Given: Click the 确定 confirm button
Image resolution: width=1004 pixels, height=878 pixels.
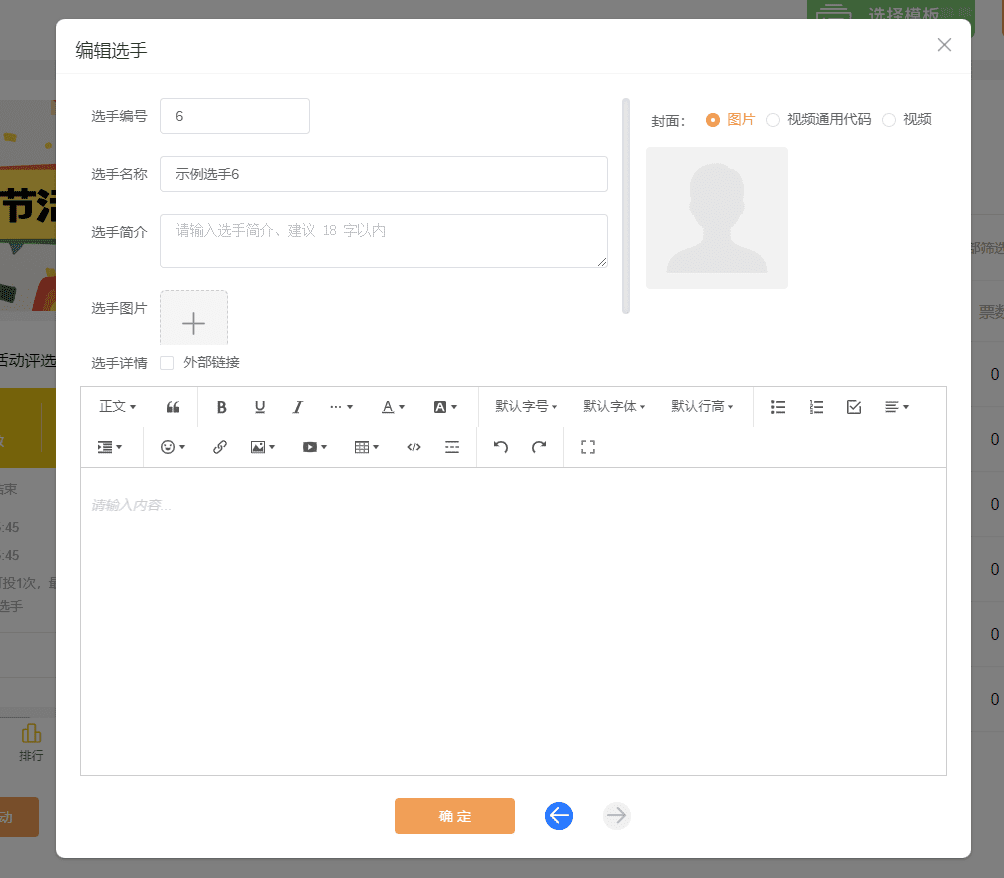Looking at the screenshot, I should tap(454, 816).
